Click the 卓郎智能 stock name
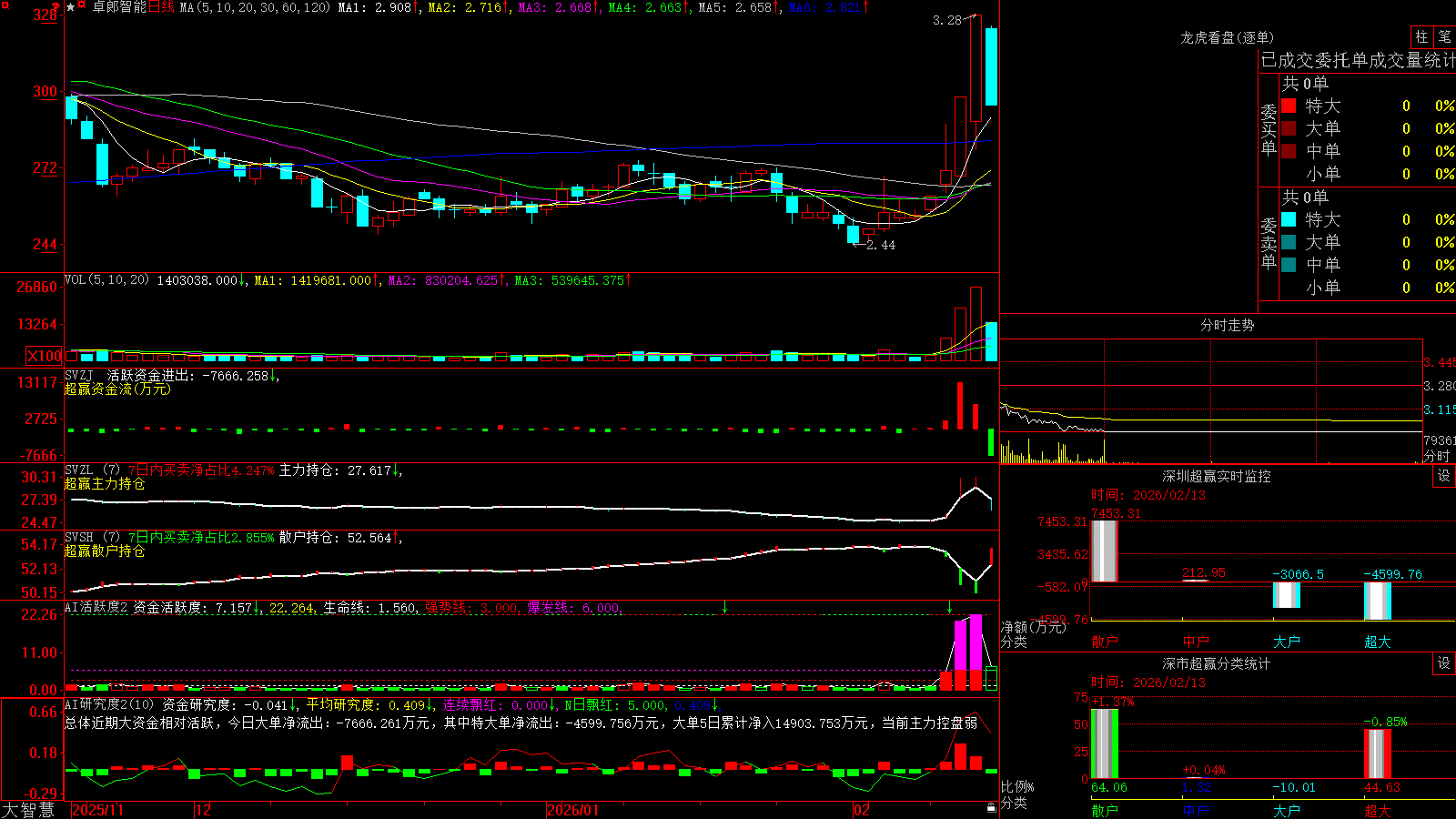 118,7
